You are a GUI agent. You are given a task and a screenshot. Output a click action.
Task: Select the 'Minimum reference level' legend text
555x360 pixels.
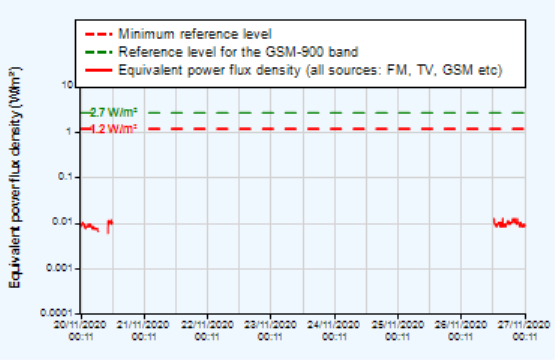tap(195, 34)
